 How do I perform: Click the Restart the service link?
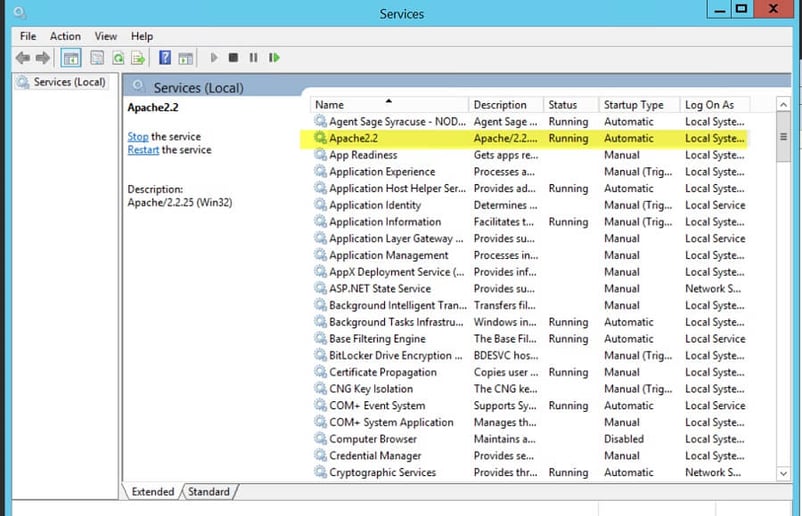pyautogui.click(x=143, y=150)
